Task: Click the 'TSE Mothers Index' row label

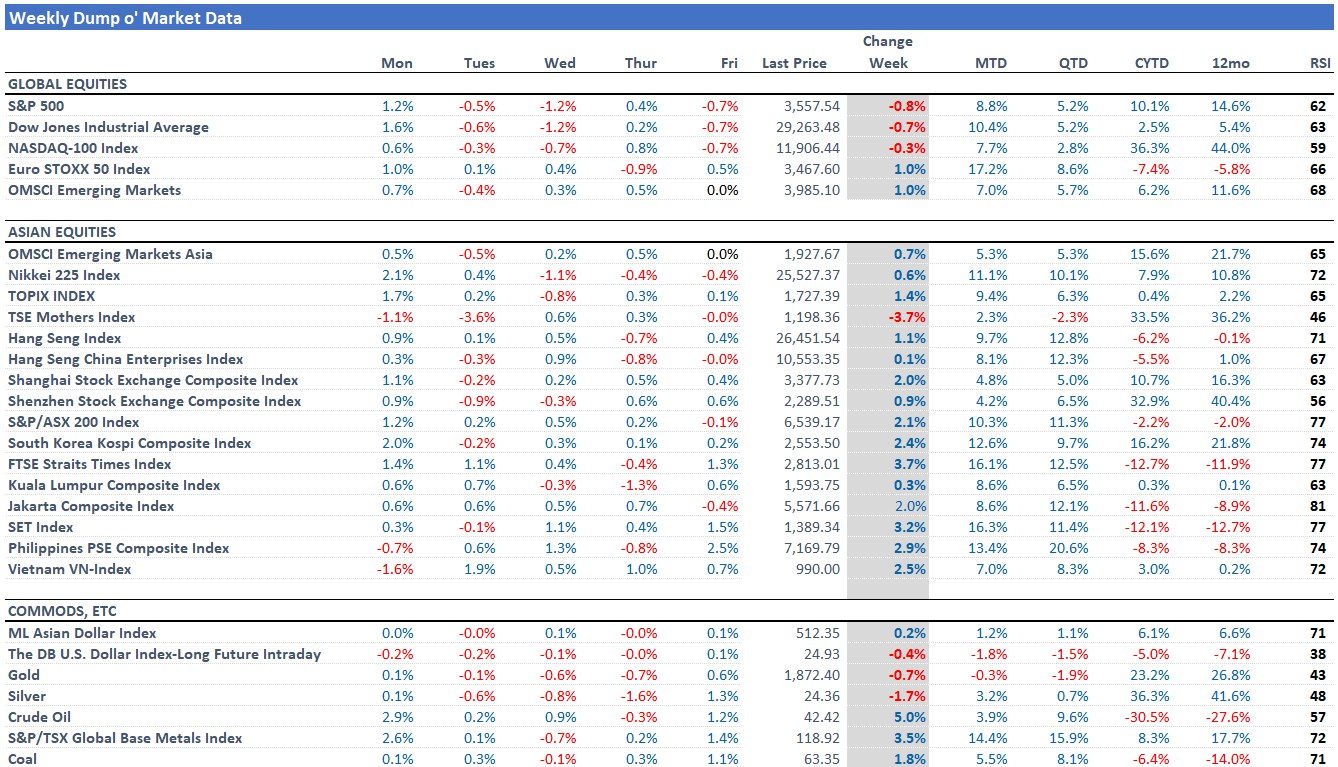Action: tap(71, 317)
